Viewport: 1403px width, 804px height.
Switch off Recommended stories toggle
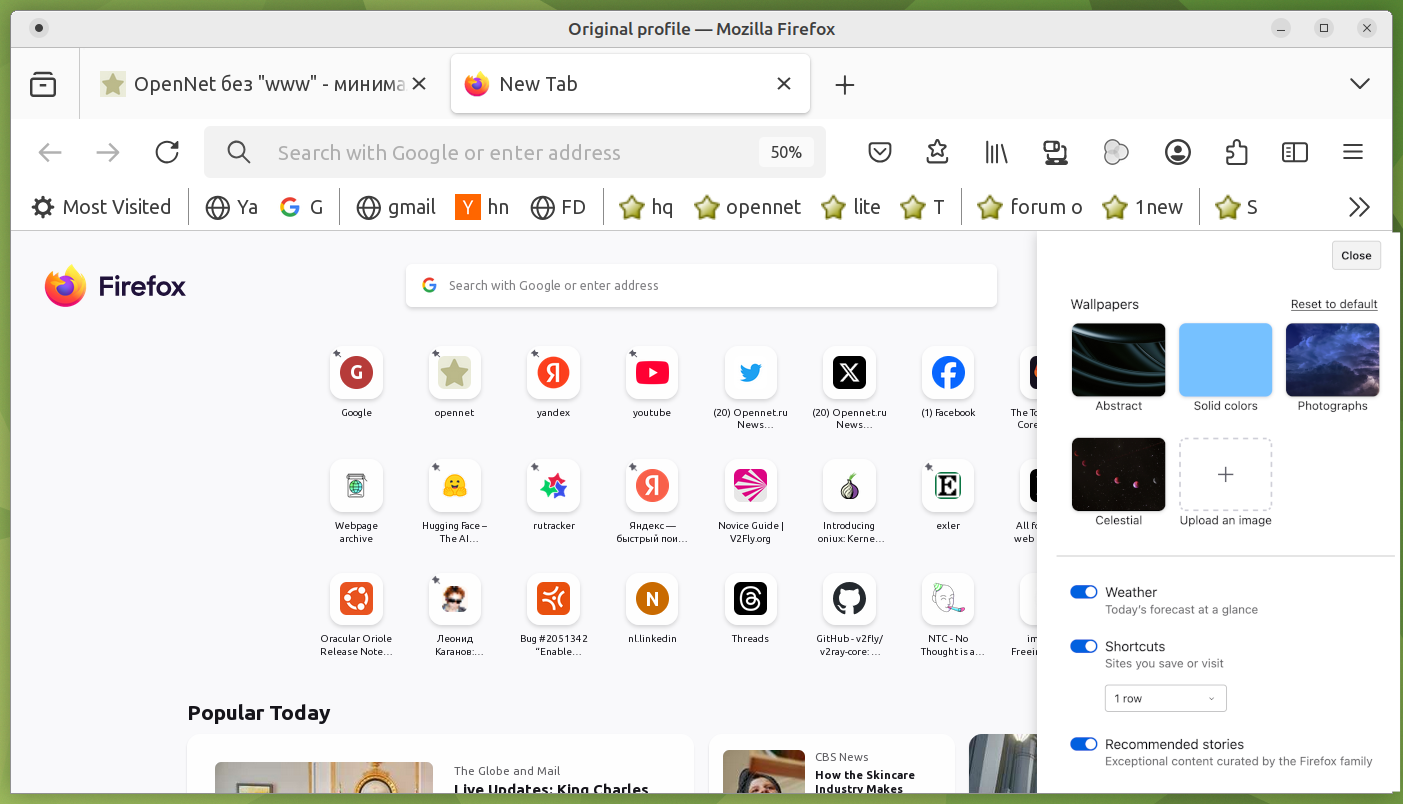point(1084,744)
